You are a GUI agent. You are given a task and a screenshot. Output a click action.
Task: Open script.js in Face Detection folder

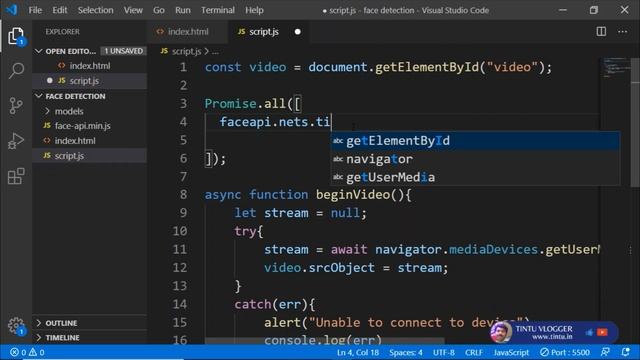[90, 156]
